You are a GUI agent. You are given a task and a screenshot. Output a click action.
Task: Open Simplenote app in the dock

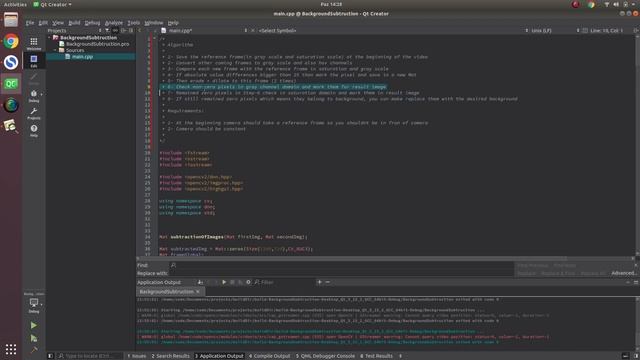pyautogui.click(x=11, y=62)
